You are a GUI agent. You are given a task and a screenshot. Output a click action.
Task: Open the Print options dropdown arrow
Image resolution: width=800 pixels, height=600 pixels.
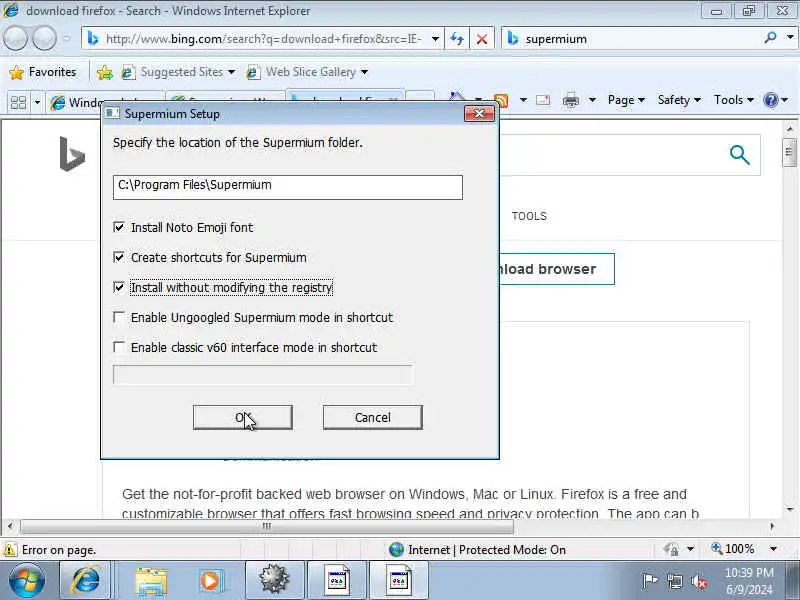[x=592, y=100]
